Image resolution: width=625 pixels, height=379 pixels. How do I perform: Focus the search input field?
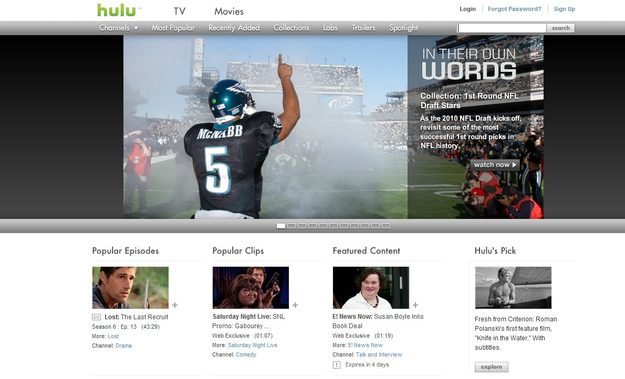click(502, 28)
